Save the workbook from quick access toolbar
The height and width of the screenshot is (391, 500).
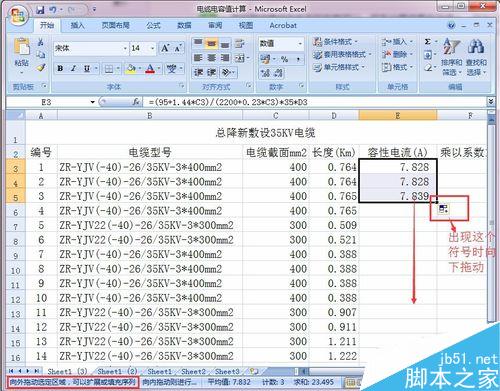[x=40, y=10]
